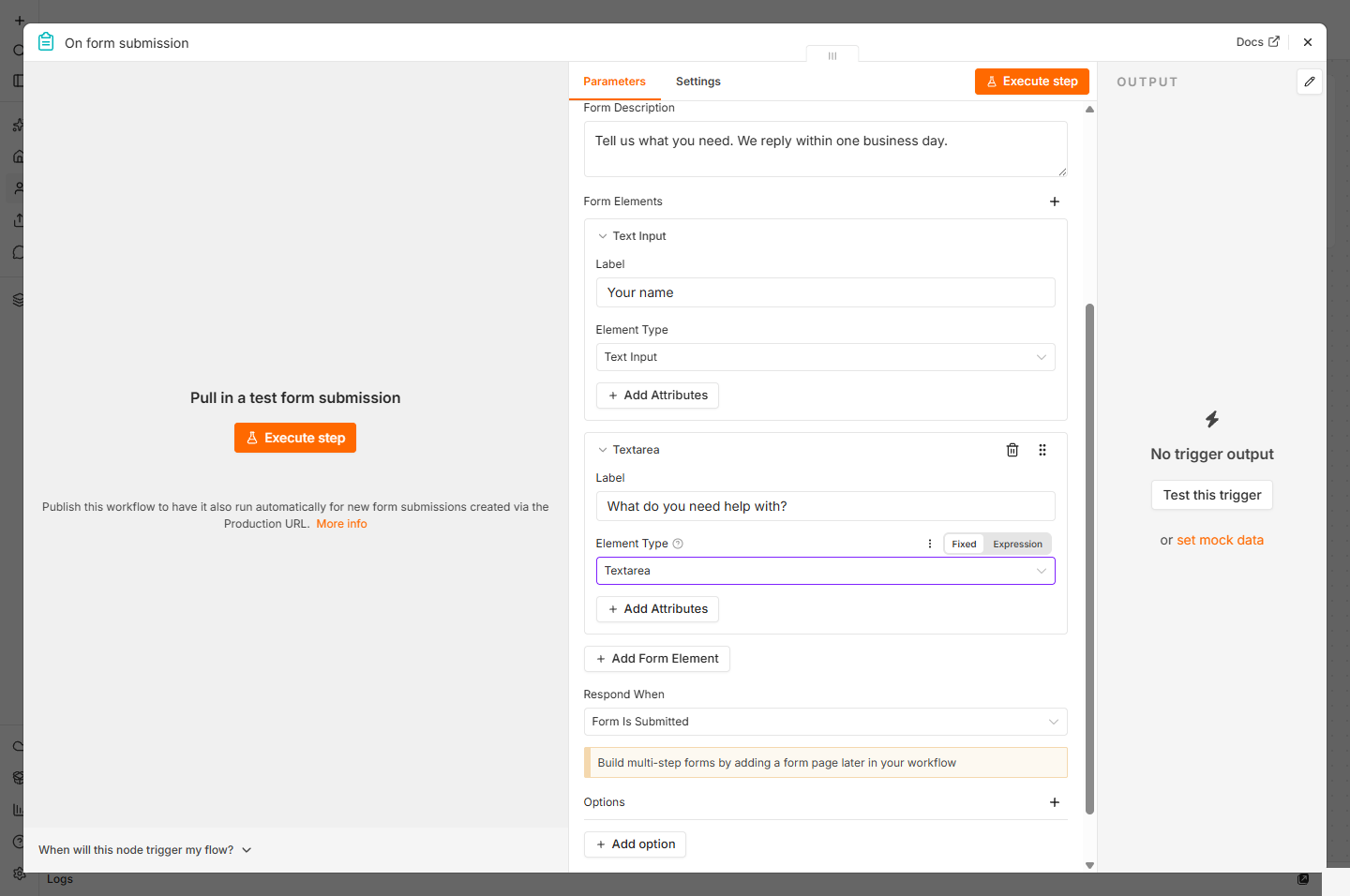Click the 'Your name' label field

(x=825, y=292)
